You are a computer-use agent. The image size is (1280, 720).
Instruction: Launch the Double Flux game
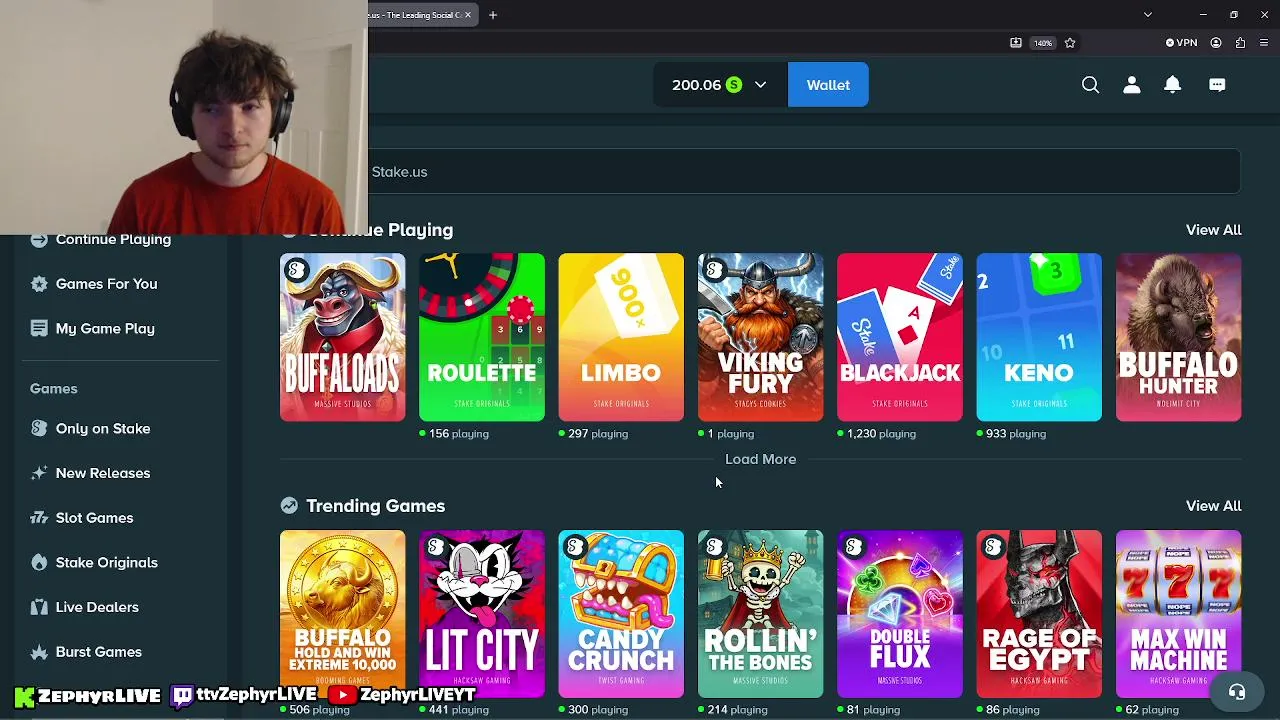pos(900,614)
